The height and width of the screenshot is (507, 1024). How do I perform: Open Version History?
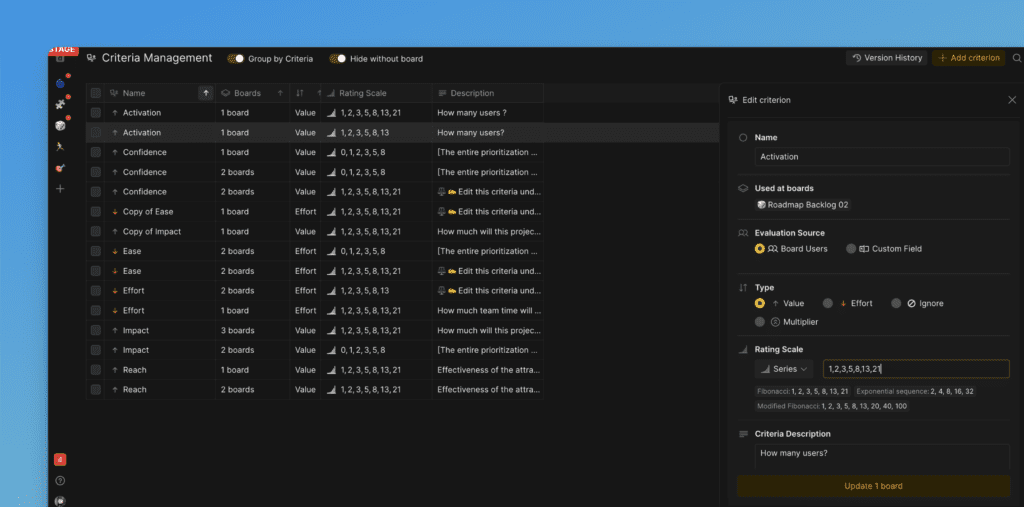pos(887,58)
